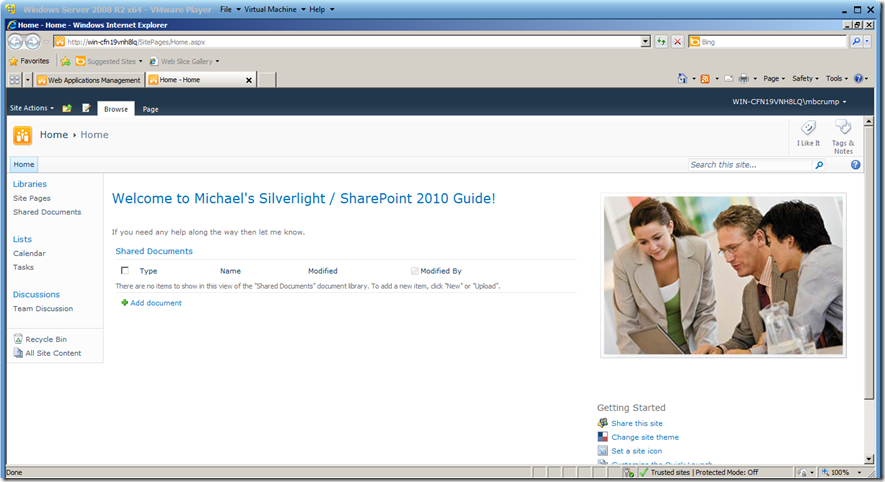Click the Recycle Bin icon

coord(18,339)
